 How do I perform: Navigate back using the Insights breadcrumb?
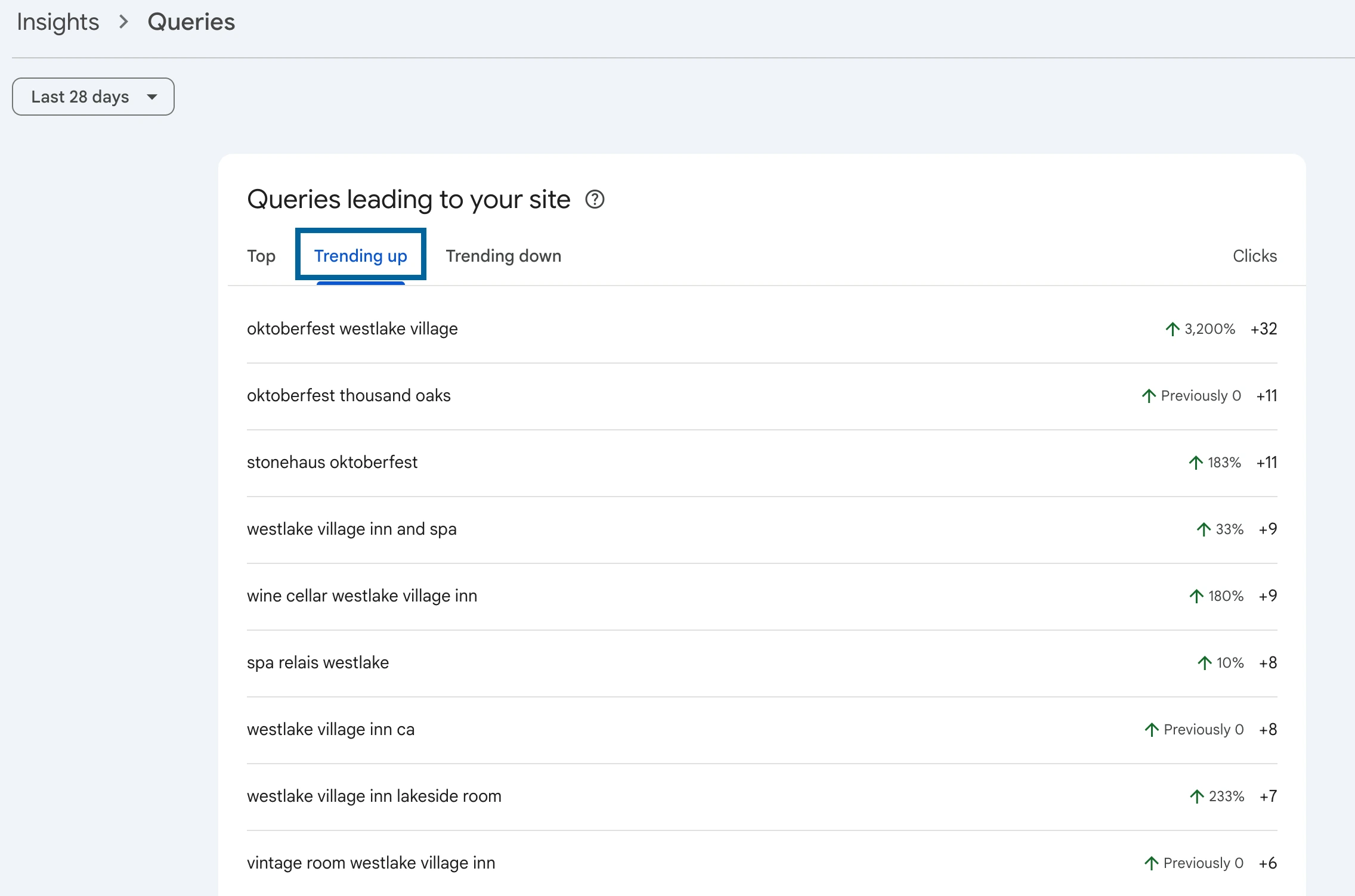click(x=58, y=22)
